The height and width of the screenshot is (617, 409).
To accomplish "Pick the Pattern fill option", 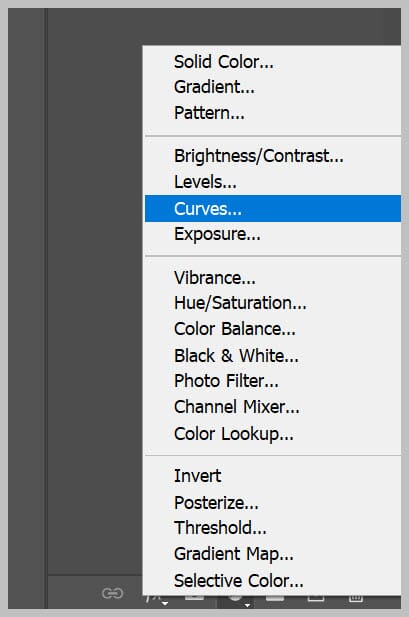I will coord(272,113).
